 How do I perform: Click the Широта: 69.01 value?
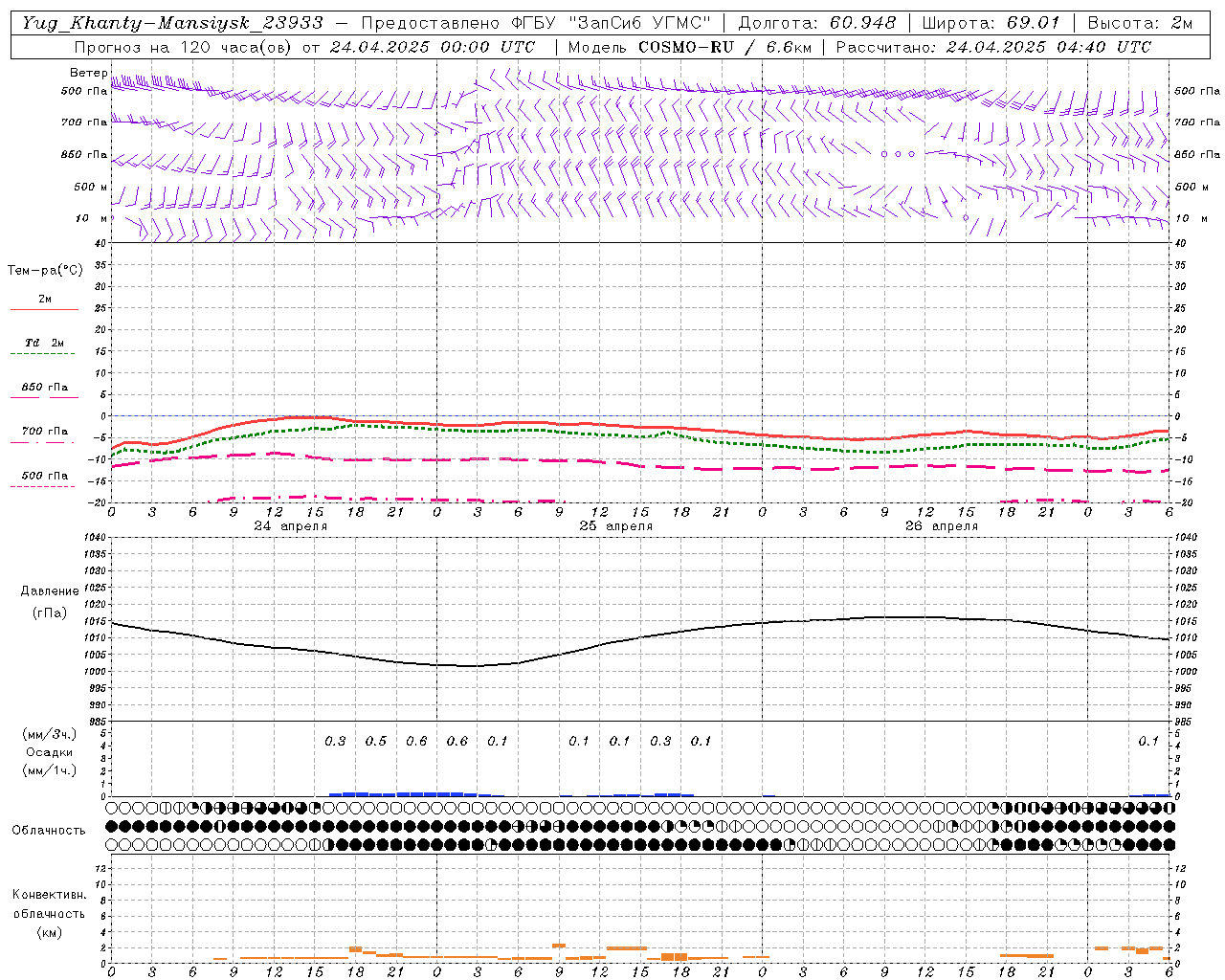point(991,23)
